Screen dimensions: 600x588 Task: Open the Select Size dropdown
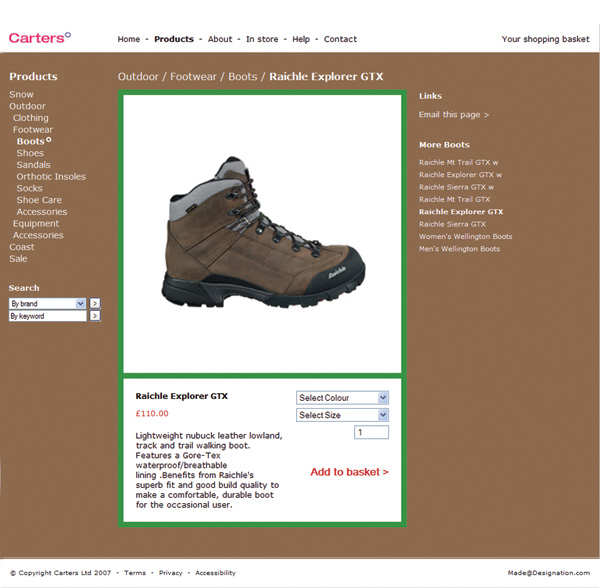[341, 415]
